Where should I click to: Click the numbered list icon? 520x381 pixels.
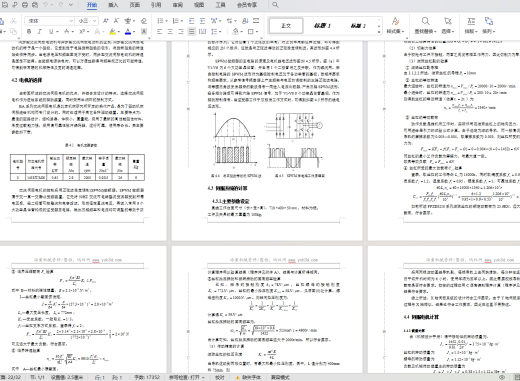176,21
